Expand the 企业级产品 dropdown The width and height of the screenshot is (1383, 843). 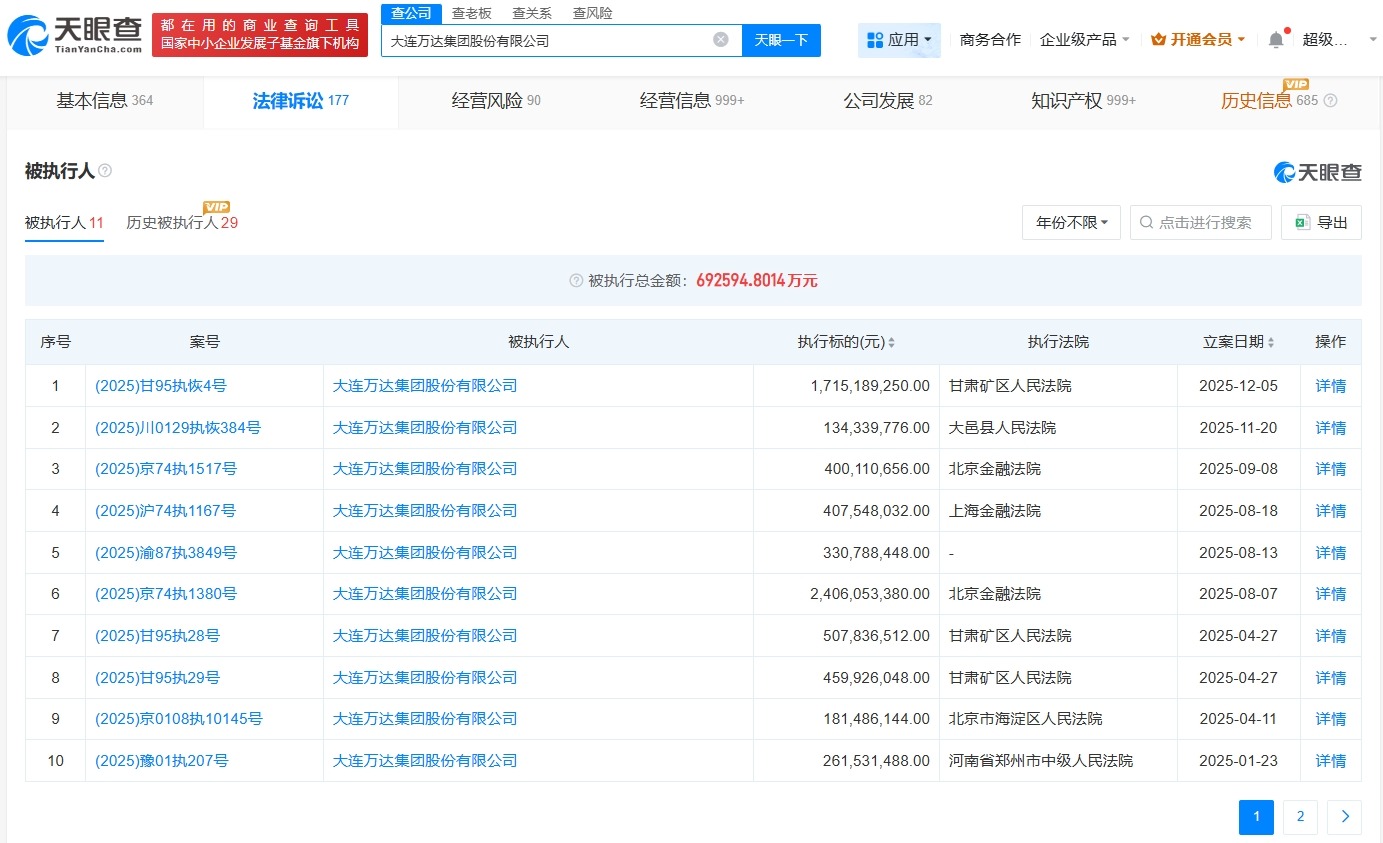tap(1084, 38)
